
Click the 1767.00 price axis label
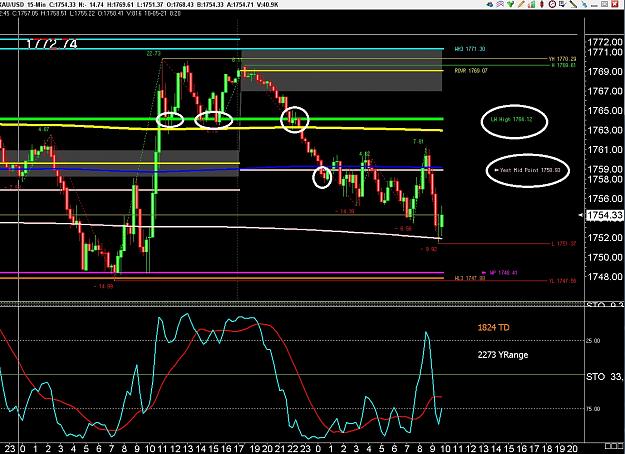pos(604,91)
